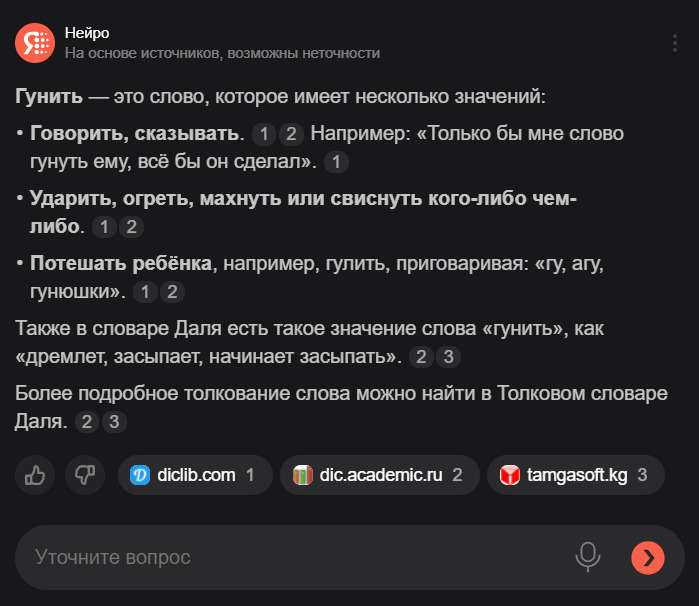Type in the Уточните вопрос field
This screenshot has height=606, width=699.
(x=290, y=557)
